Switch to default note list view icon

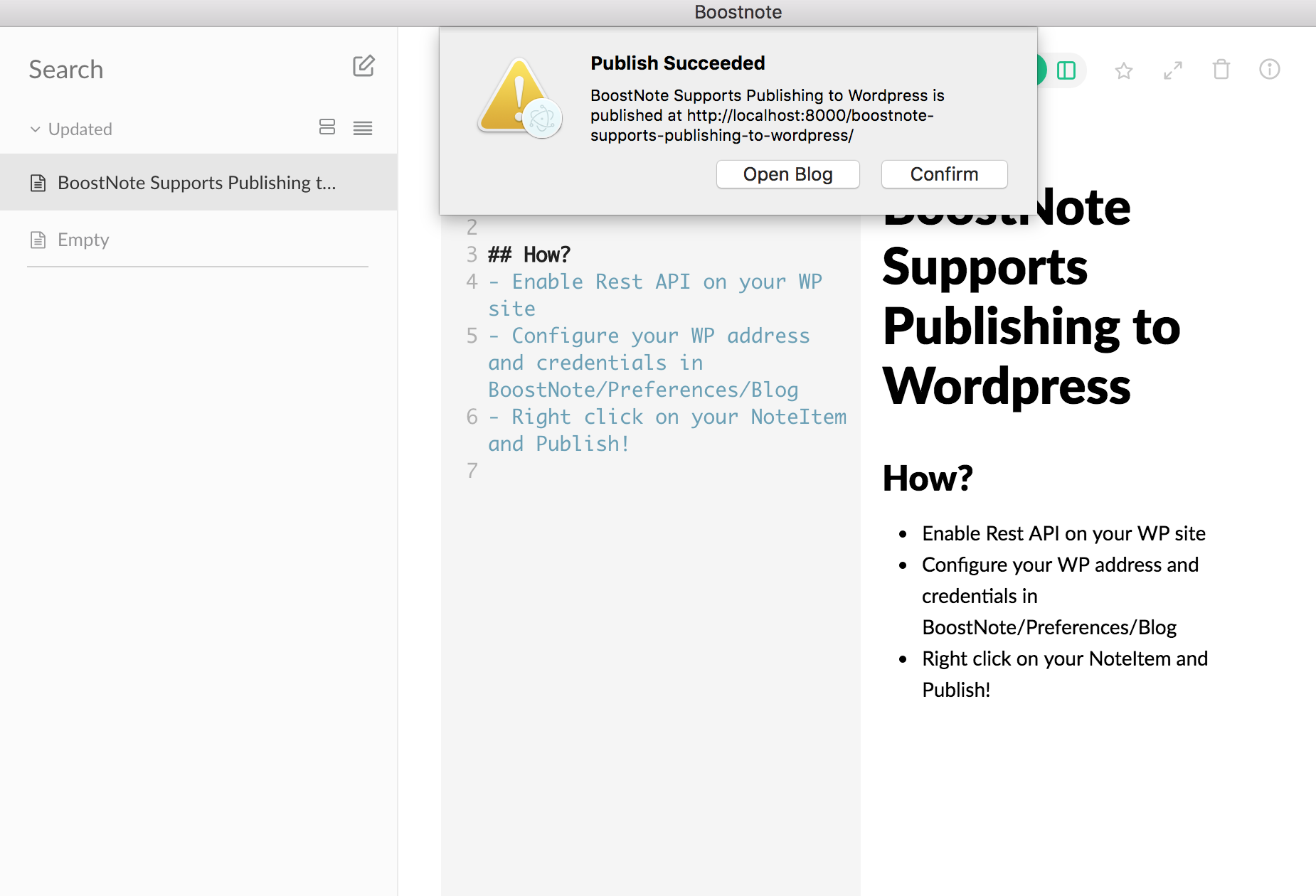pos(327,127)
